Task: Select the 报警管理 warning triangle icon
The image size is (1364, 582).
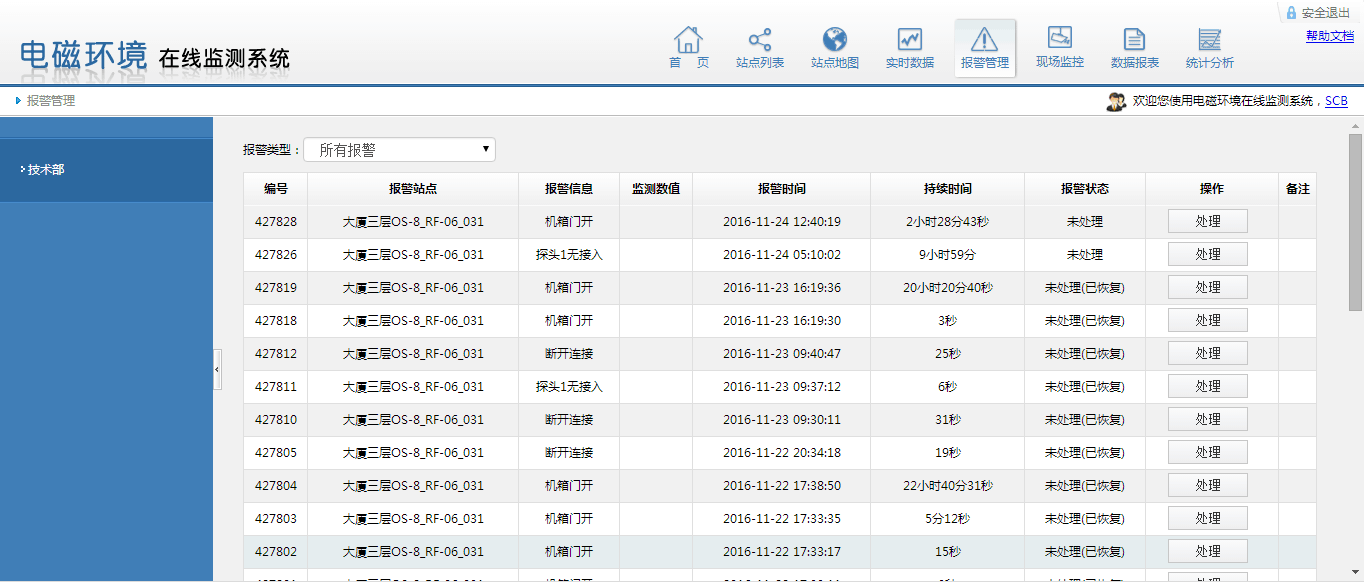Action: 985,40
